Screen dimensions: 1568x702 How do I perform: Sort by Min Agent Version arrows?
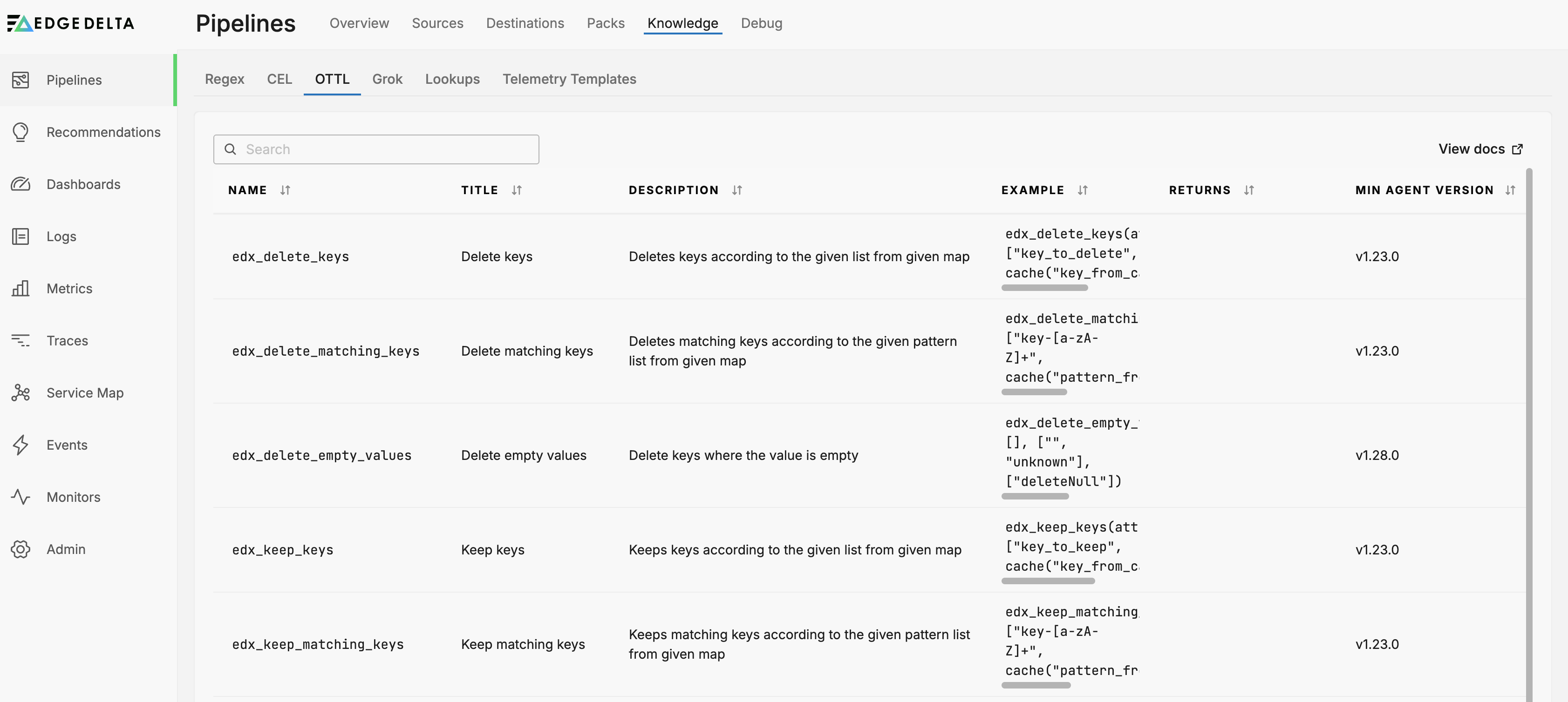pos(1510,190)
